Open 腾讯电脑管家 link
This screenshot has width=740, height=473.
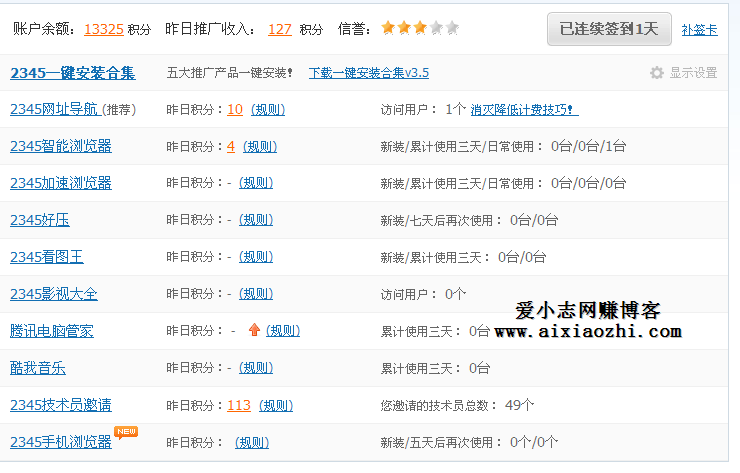(51, 331)
